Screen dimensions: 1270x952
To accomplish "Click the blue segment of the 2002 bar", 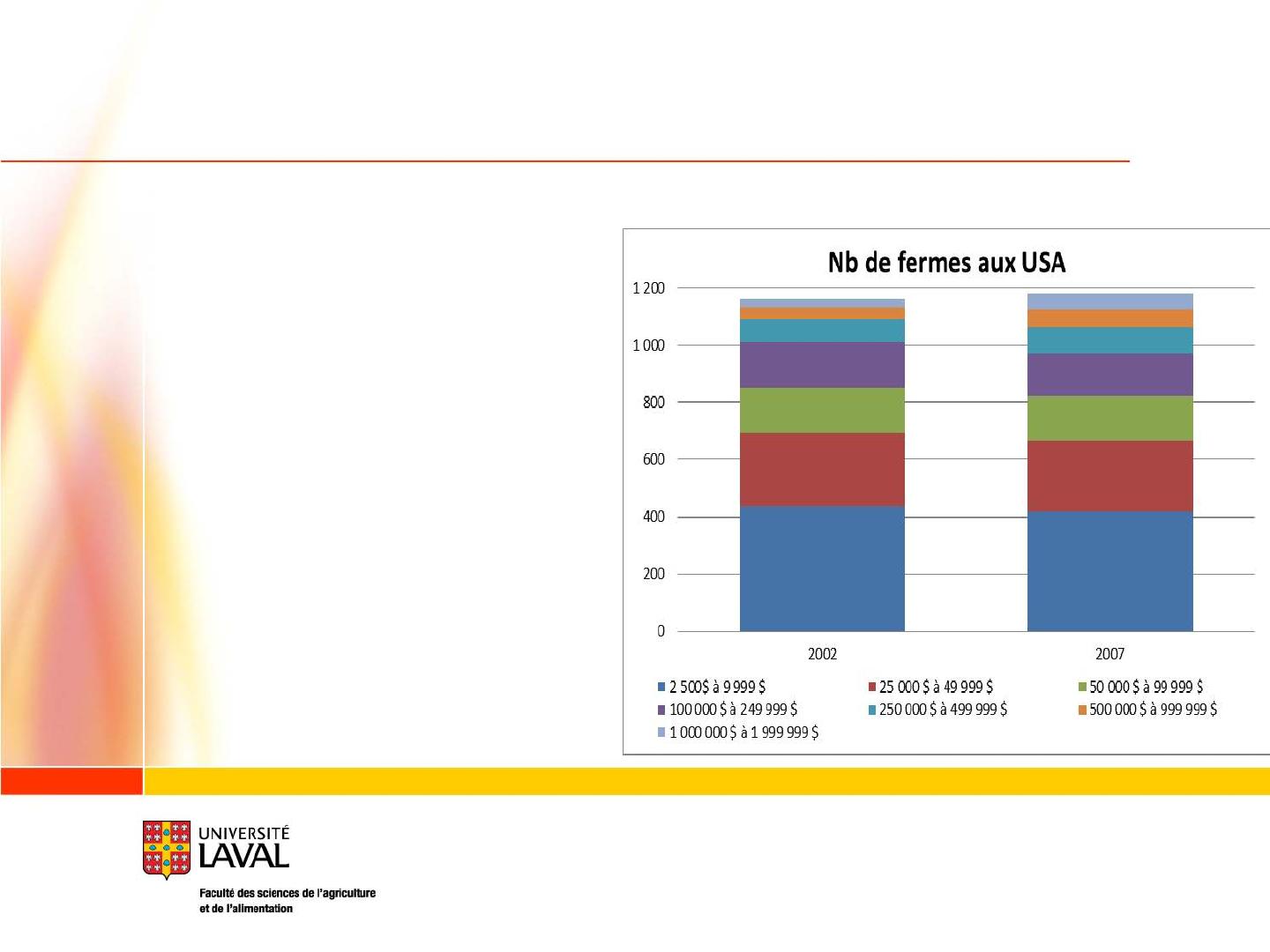I will click(x=822, y=569).
